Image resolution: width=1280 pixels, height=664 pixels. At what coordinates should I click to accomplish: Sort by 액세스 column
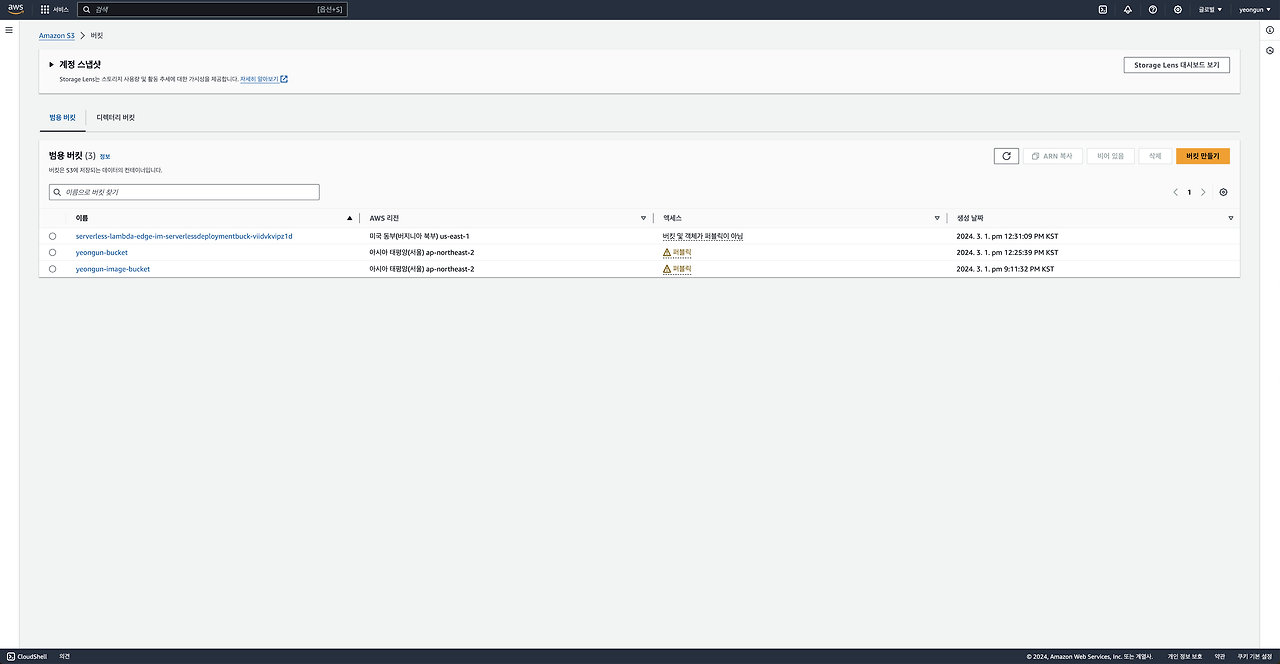coord(937,218)
